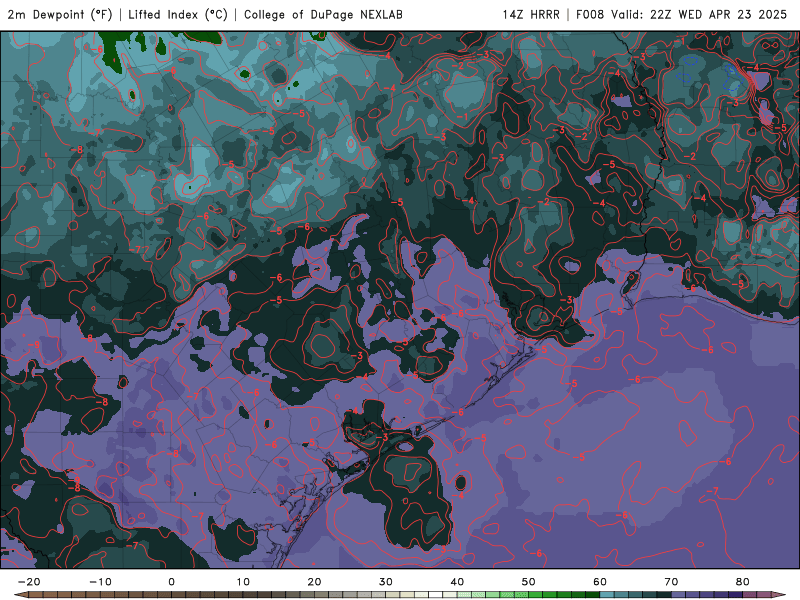Screen dimensions: 800x600
Task: Click the 0 value on the color scale
Action: pos(171,582)
